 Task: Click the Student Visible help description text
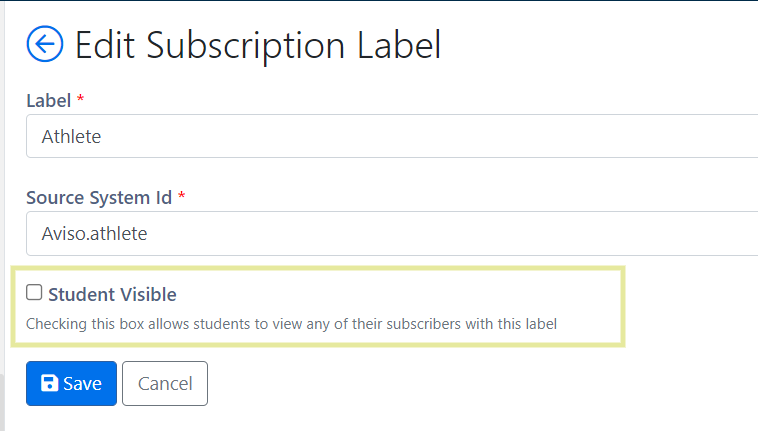[292, 324]
